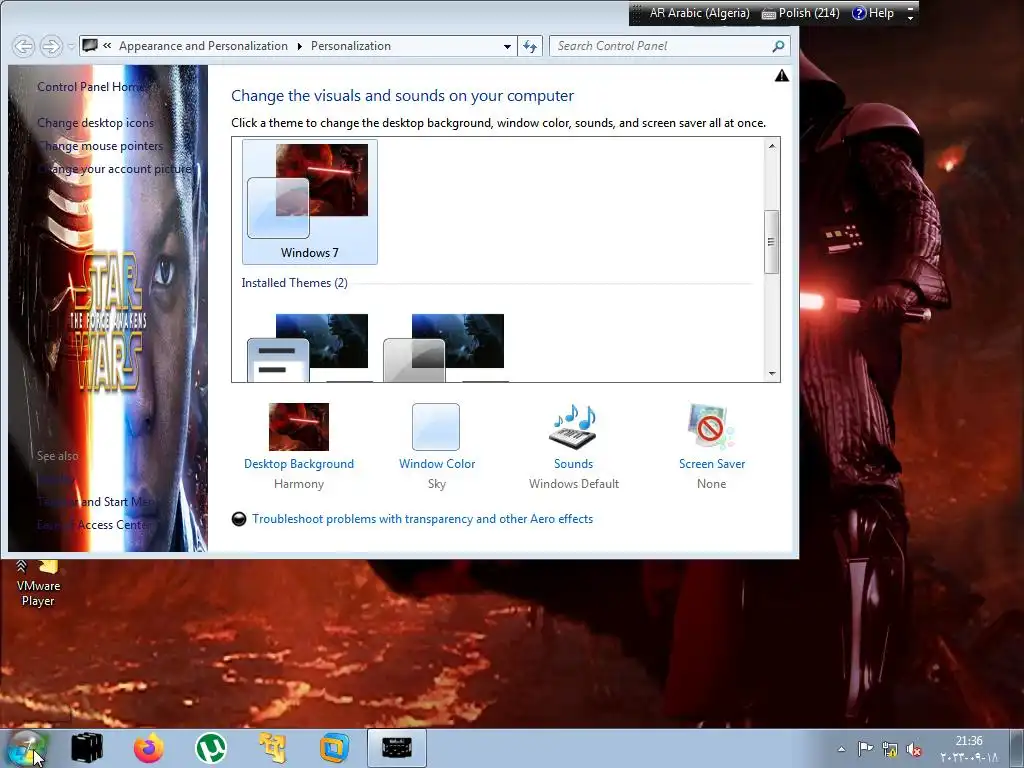1024x768 pixels.
Task: Open the network tray icon
Action: point(889,749)
